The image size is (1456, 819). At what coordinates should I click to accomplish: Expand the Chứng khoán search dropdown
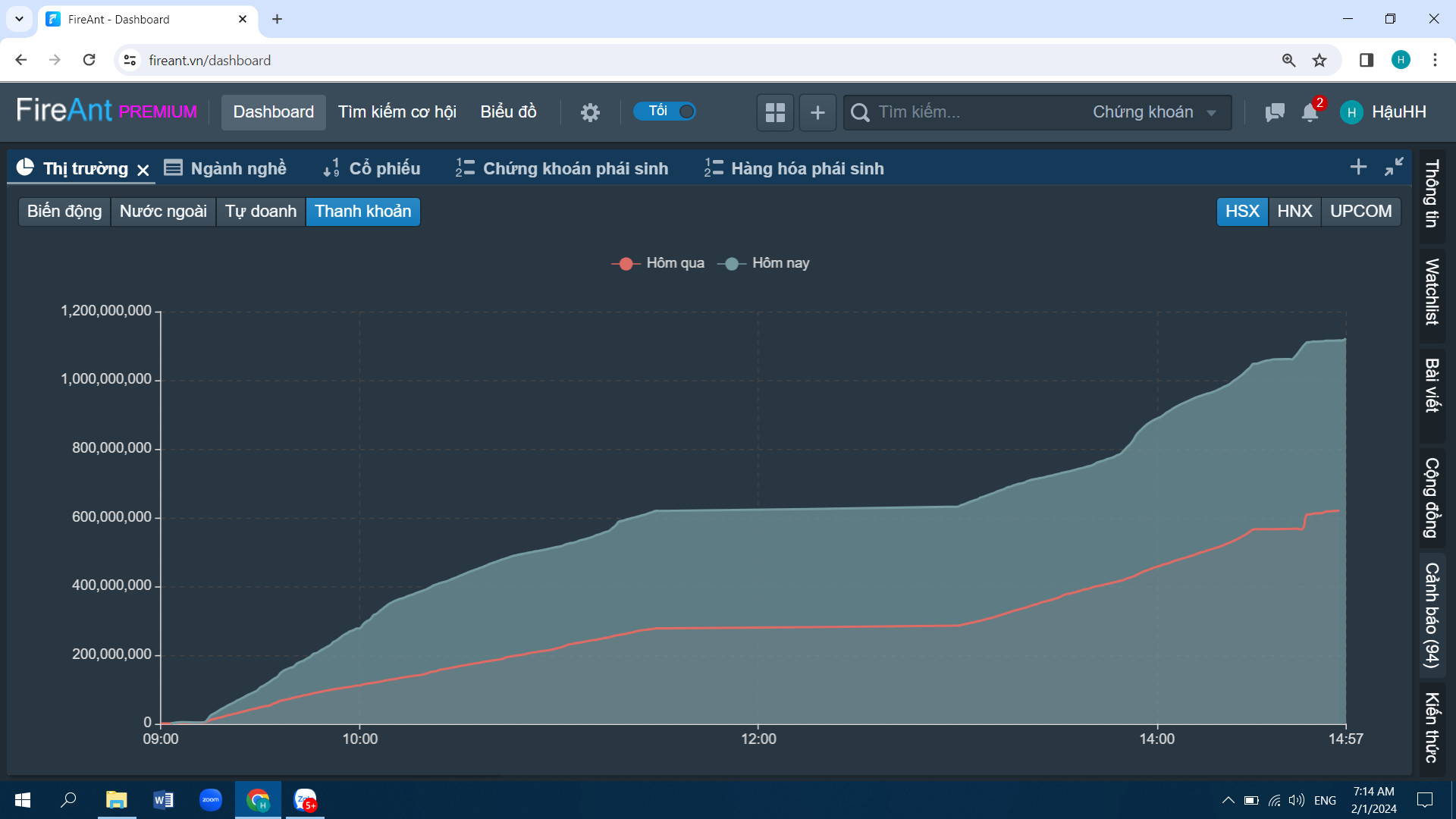pos(1154,112)
